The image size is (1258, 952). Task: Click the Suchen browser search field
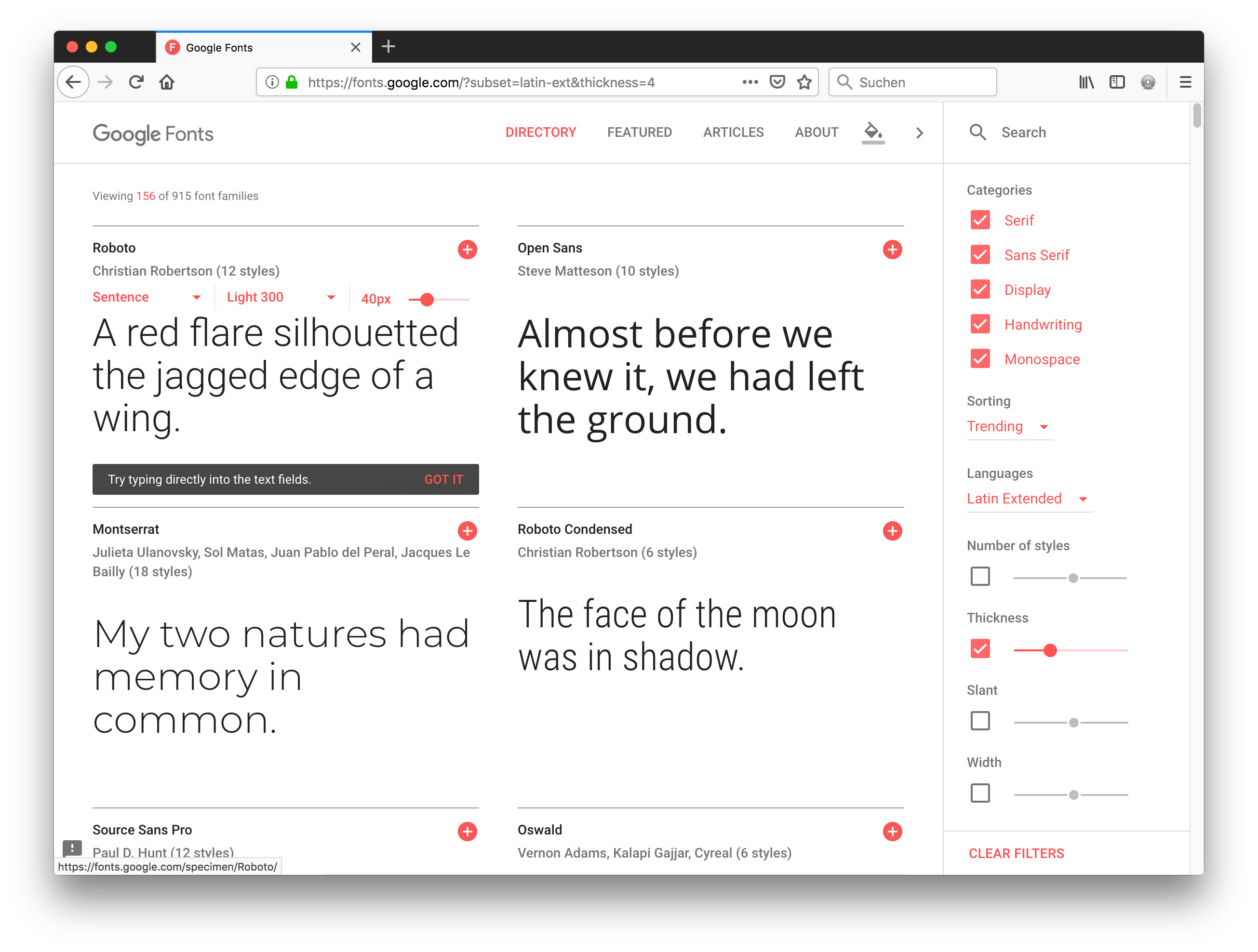pos(912,82)
